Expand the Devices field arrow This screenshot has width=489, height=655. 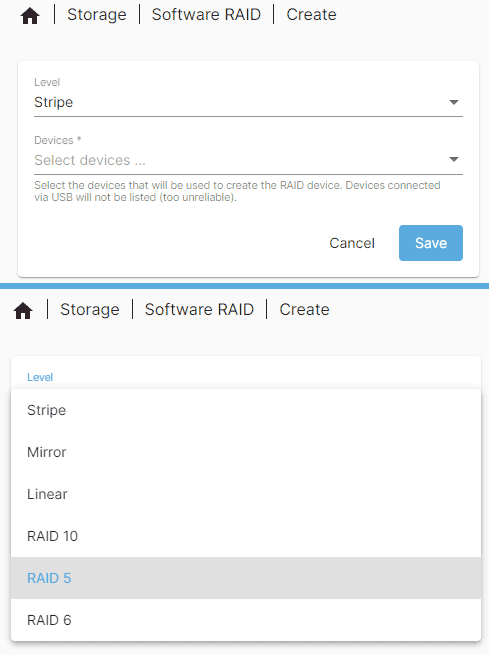454,159
